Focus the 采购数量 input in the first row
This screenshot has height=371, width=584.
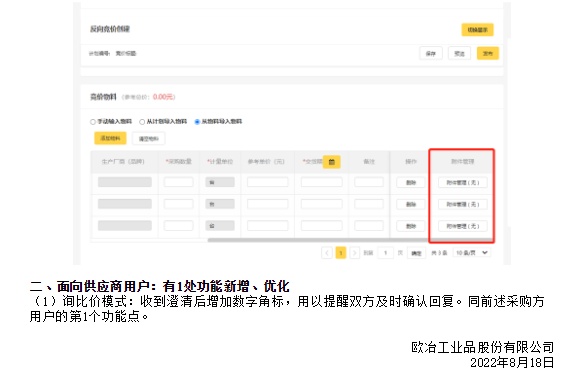click(178, 182)
